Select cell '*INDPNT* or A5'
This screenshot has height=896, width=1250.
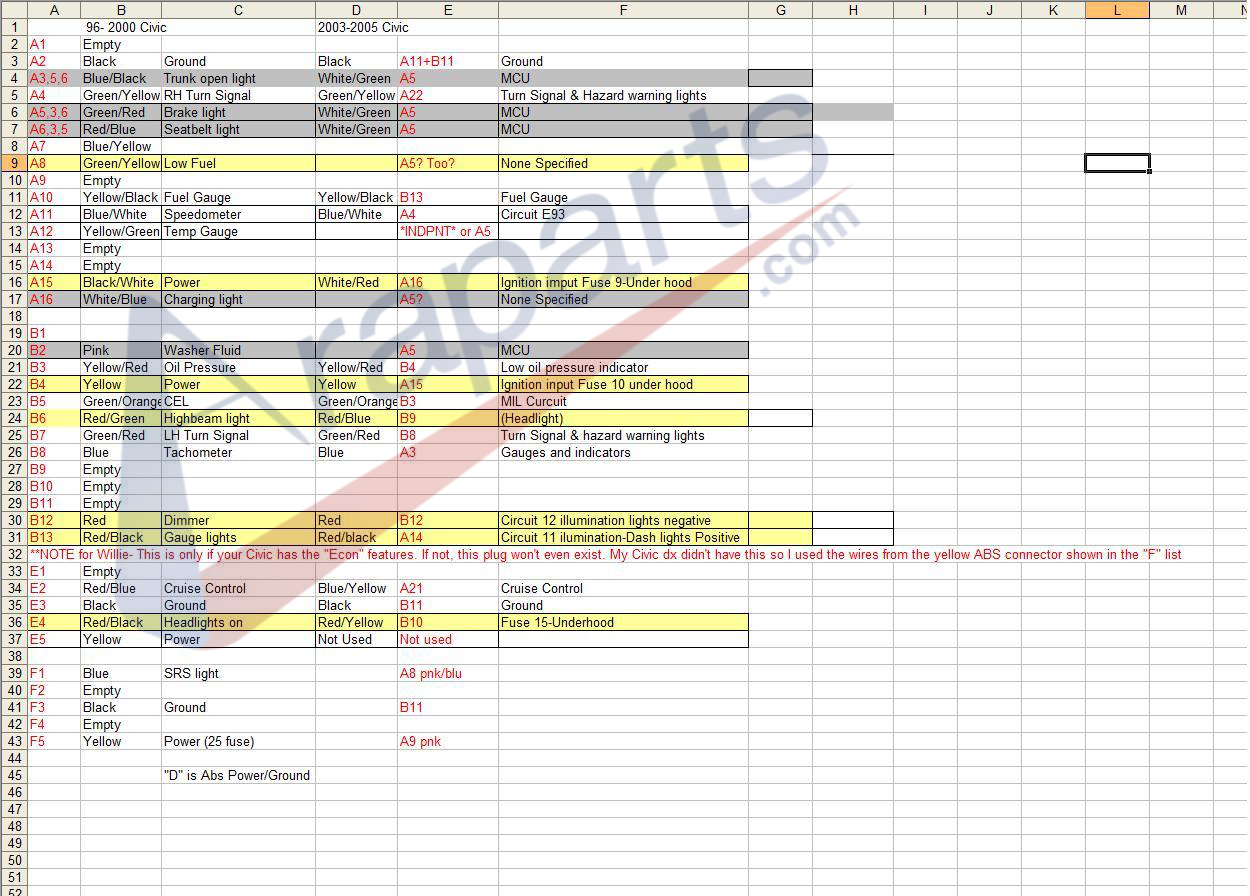448,231
